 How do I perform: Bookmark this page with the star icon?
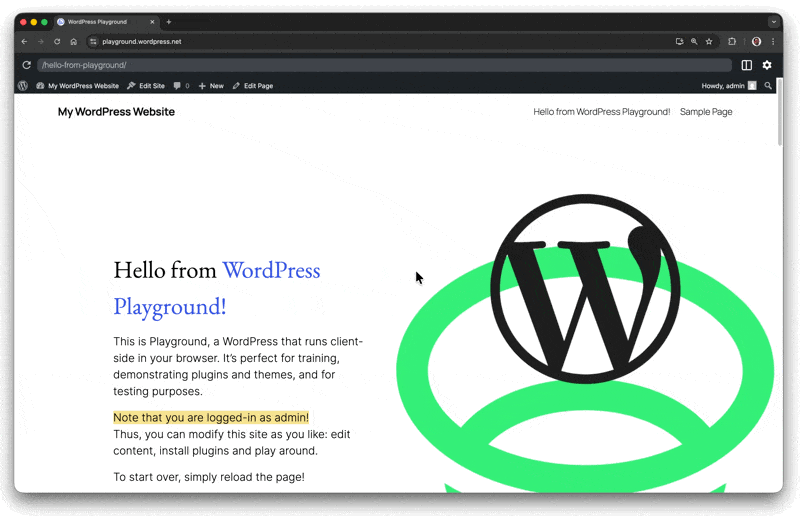[x=709, y=42]
